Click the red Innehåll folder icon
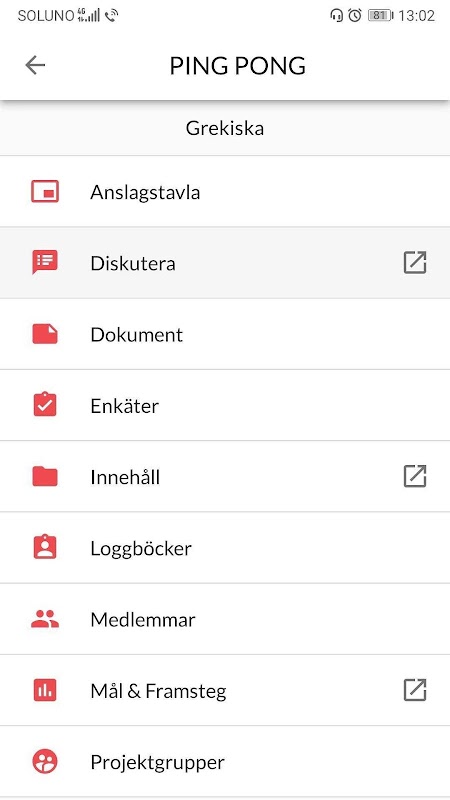The height and width of the screenshot is (800, 450). pos(45,477)
